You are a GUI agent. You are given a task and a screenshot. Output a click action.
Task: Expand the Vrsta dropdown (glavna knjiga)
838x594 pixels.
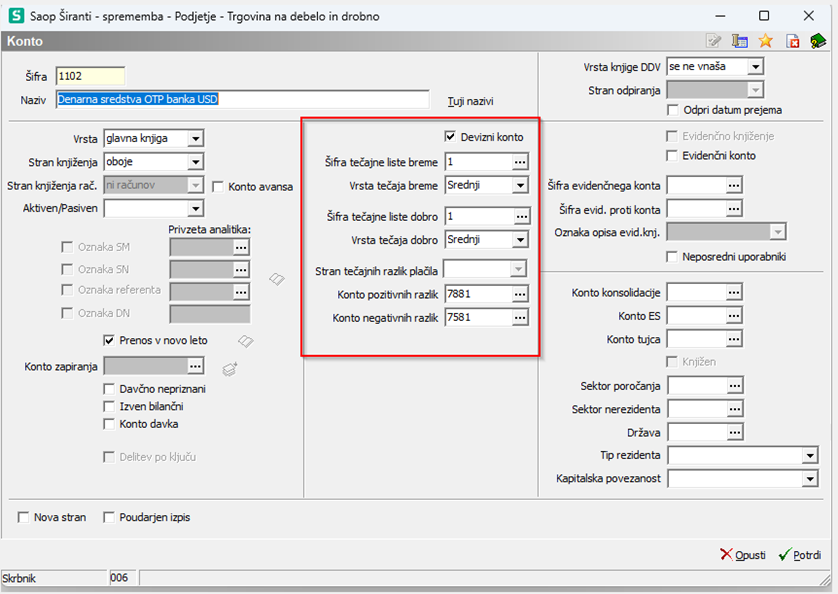(x=196, y=138)
